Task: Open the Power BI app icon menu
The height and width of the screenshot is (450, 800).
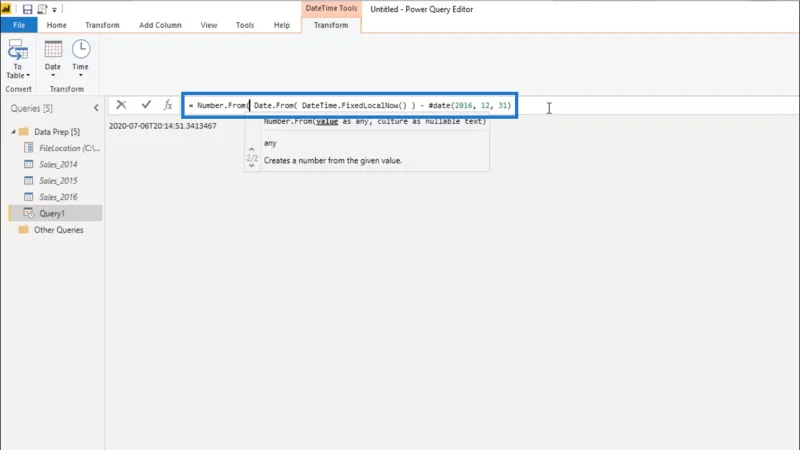Action: (x=6, y=9)
